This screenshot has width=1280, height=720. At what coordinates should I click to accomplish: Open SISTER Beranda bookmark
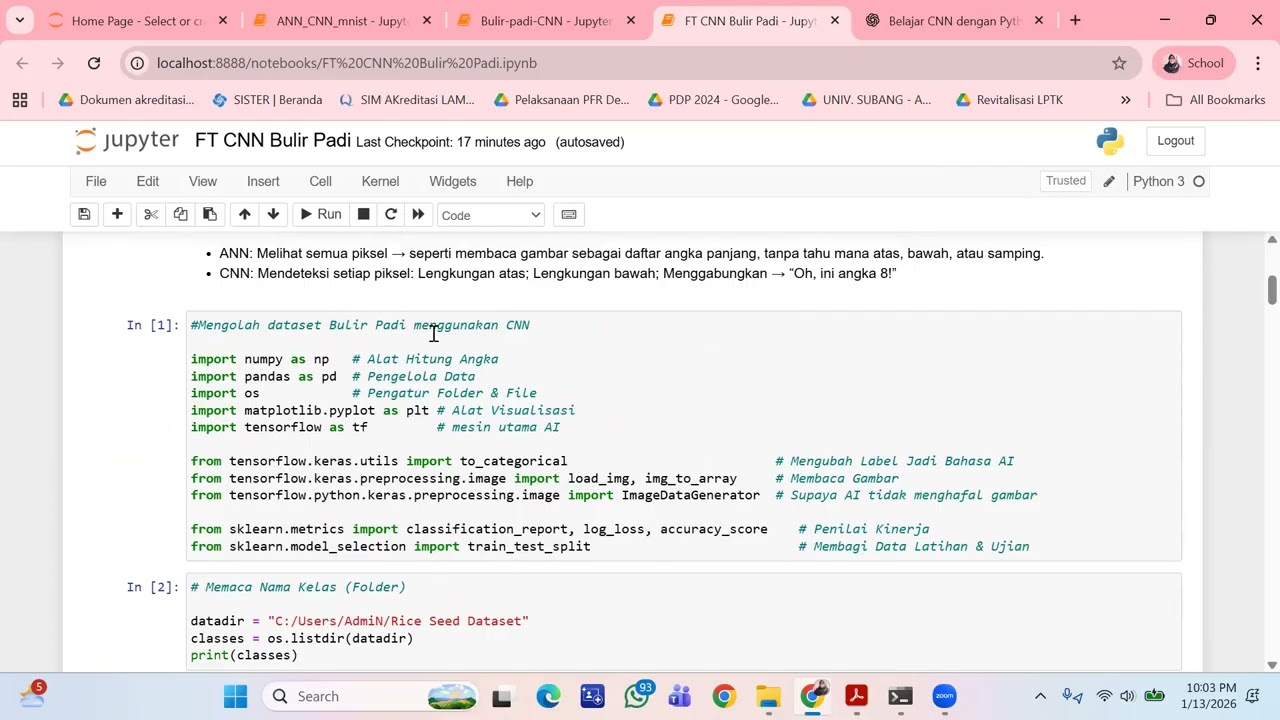[267, 100]
